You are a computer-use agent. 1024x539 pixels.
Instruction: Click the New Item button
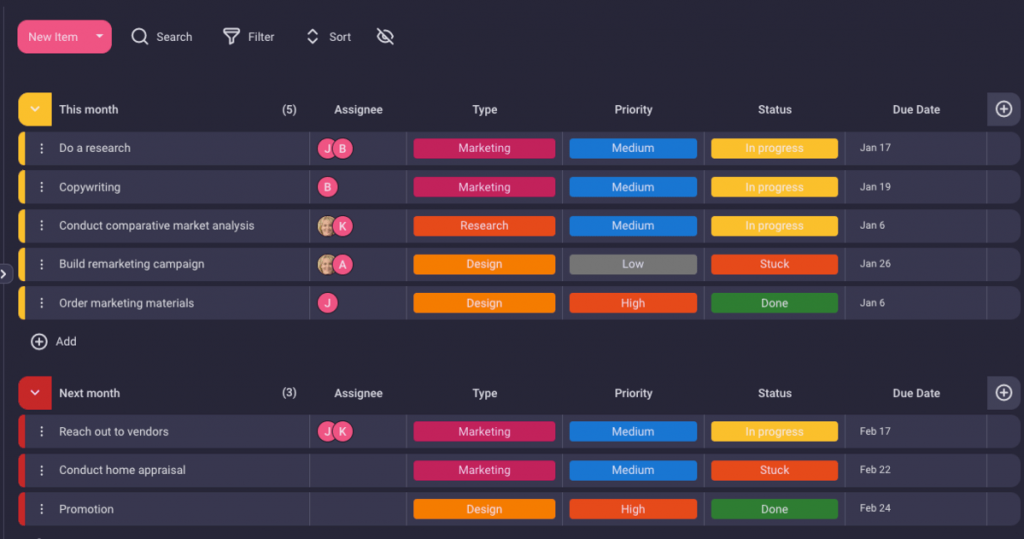[53, 37]
